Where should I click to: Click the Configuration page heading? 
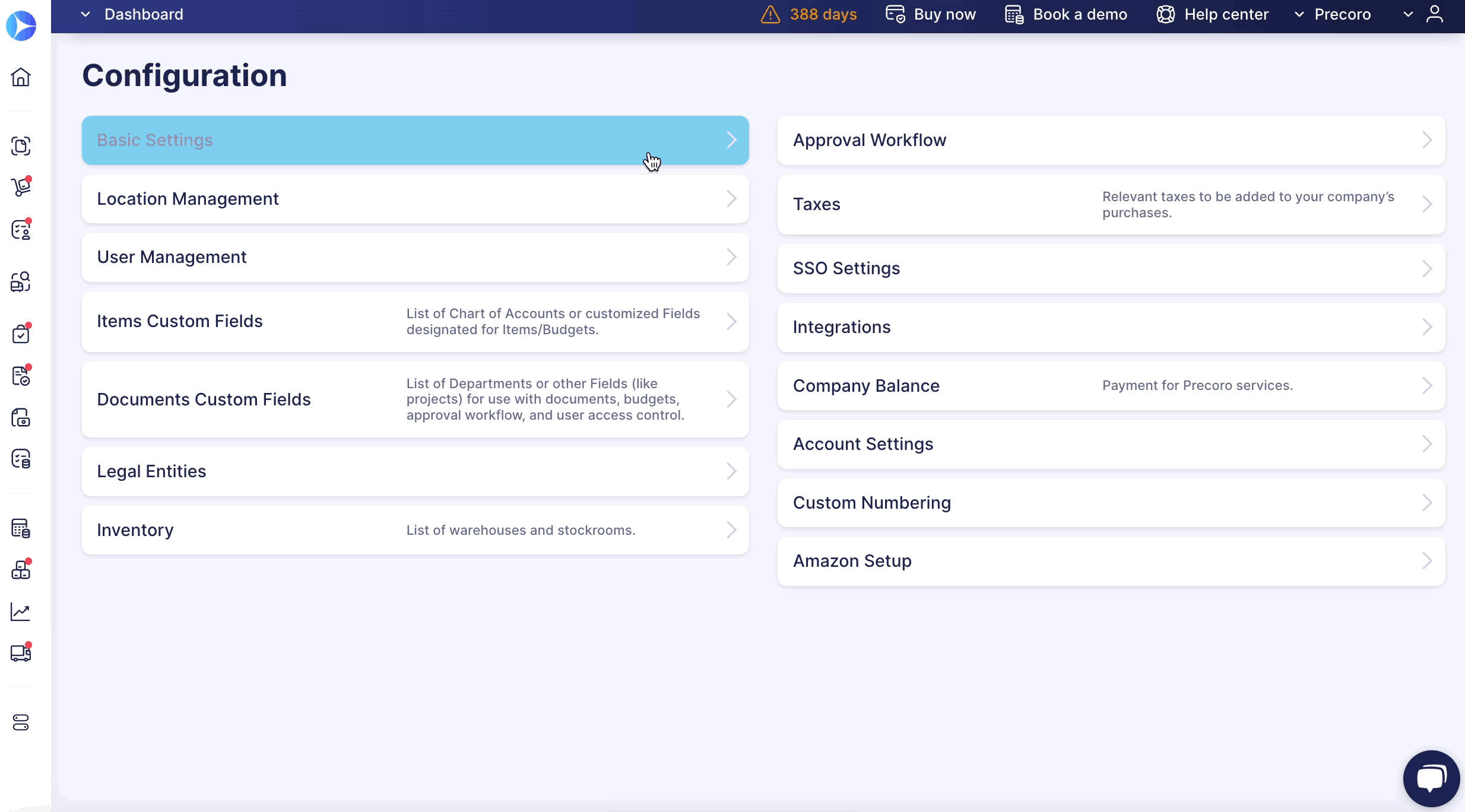pyautogui.click(x=185, y=75)
